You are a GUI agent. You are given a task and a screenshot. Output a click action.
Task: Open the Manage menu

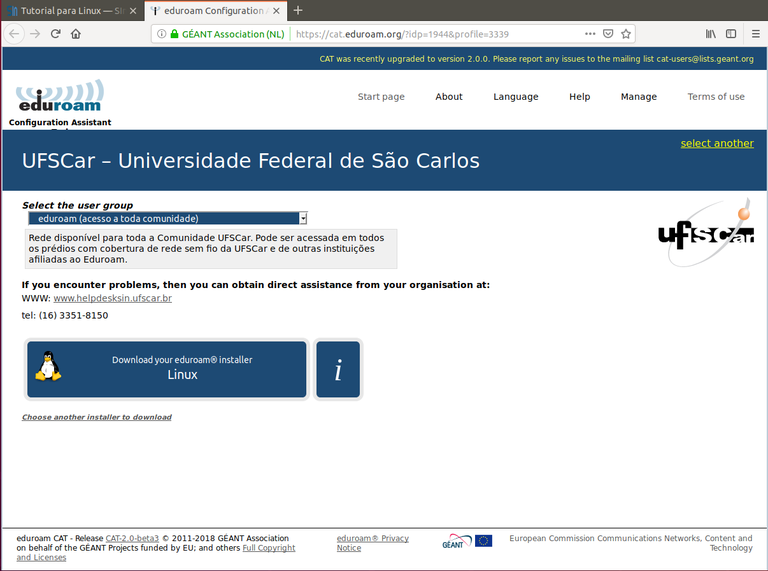pos(639,96)
